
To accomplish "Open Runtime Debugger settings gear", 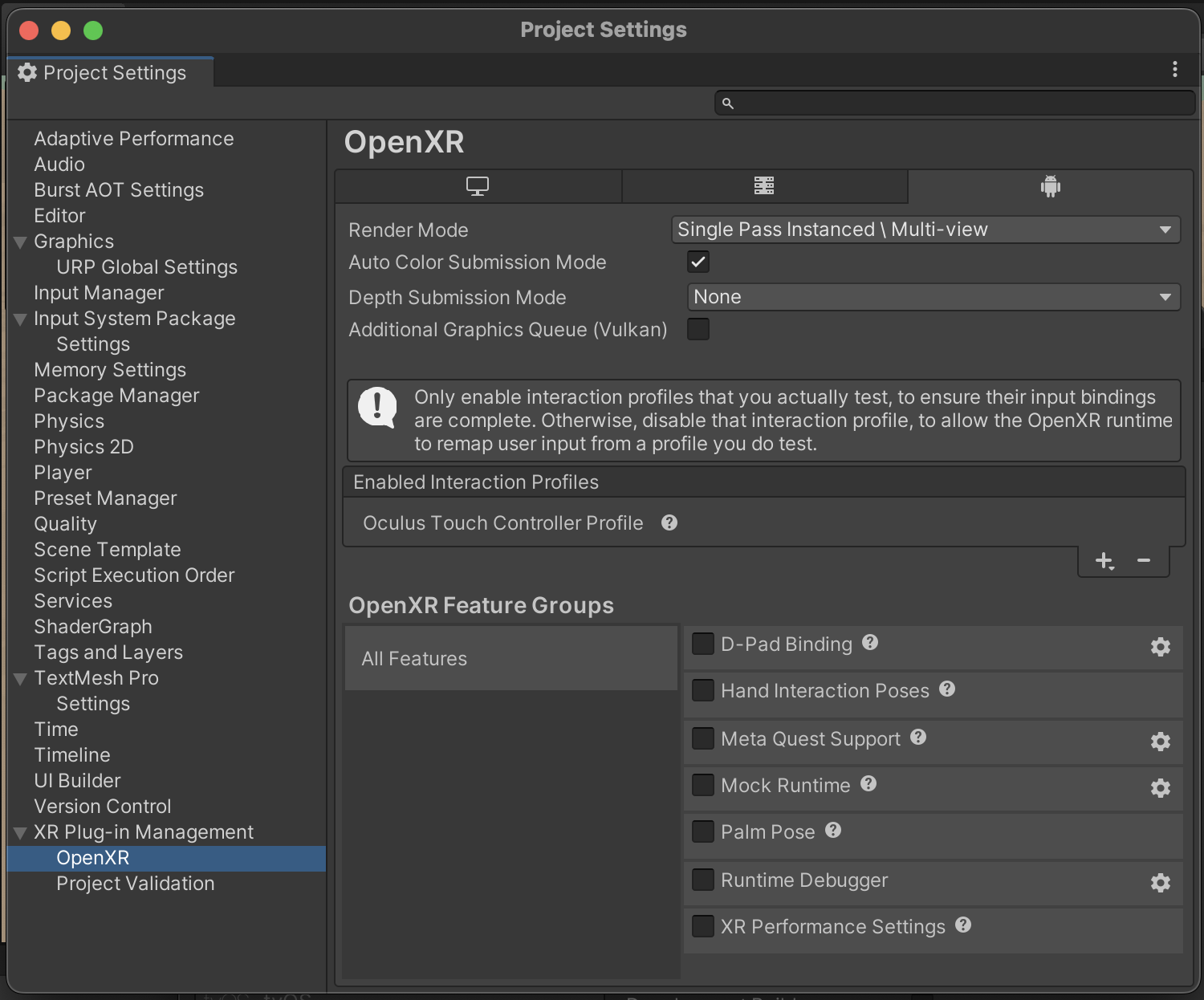I will (x=1160, y=883).
